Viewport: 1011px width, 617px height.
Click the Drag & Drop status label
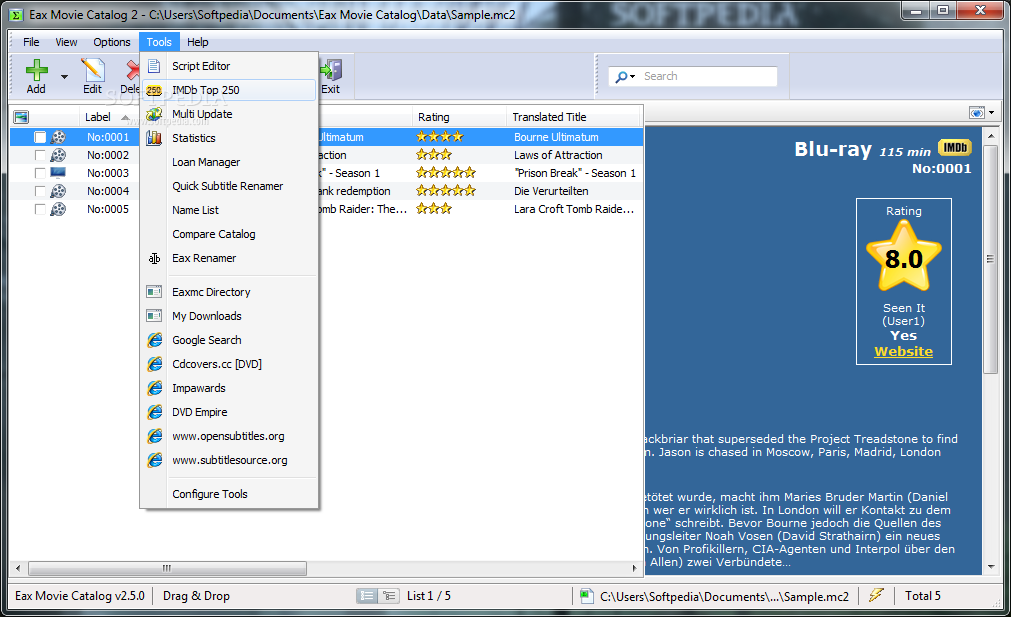click(196, 596)
